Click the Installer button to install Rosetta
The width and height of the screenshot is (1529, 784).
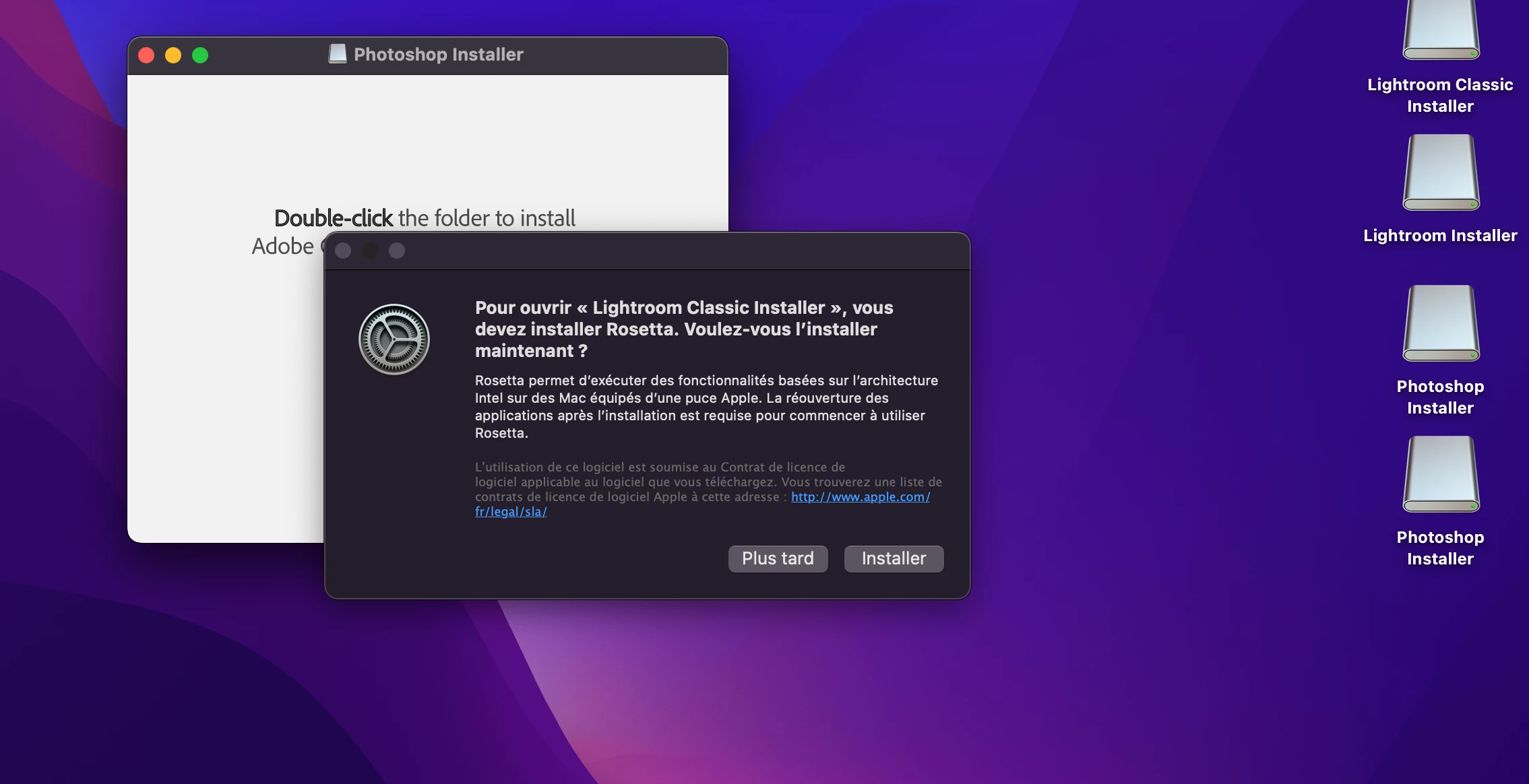(894, 558)
